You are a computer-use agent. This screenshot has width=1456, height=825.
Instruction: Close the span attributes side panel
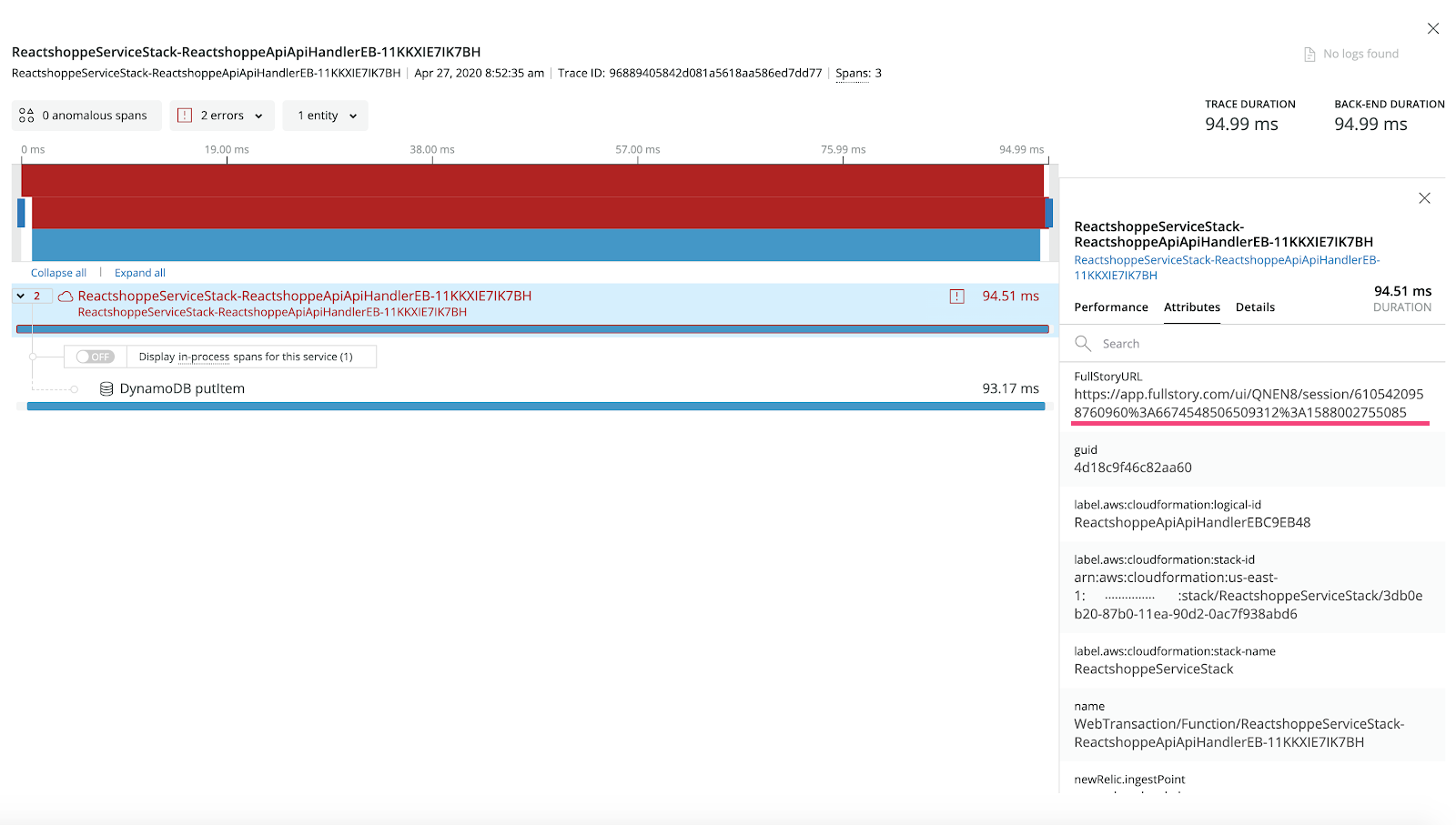(x=1424, y=198)
